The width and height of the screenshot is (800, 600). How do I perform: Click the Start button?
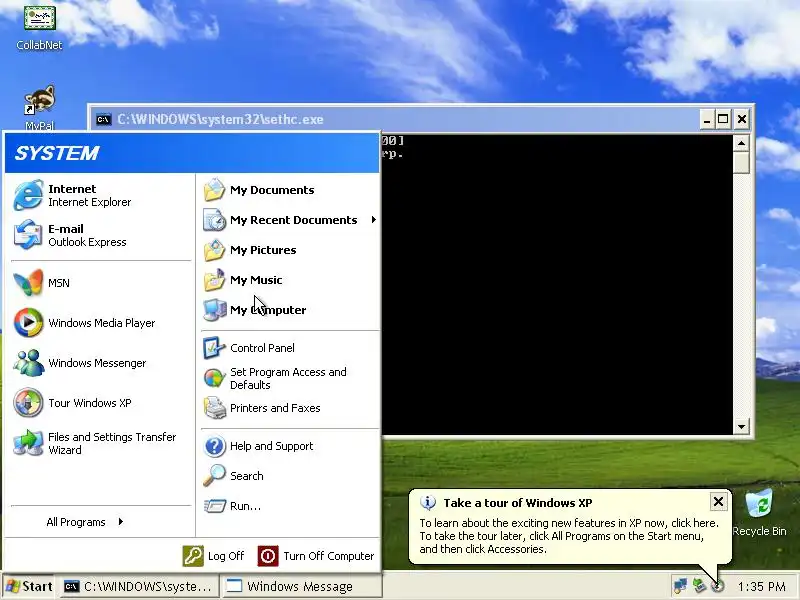click(x=29, y=586)
